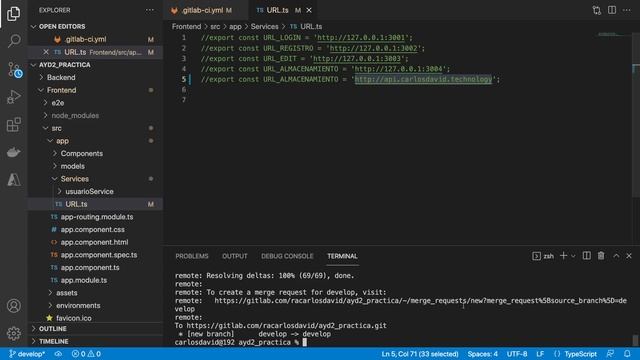Image resolution: width=640 pixels, height=360 pixels.
Task: Maximize the panel size
Action: tap(616, 256)
